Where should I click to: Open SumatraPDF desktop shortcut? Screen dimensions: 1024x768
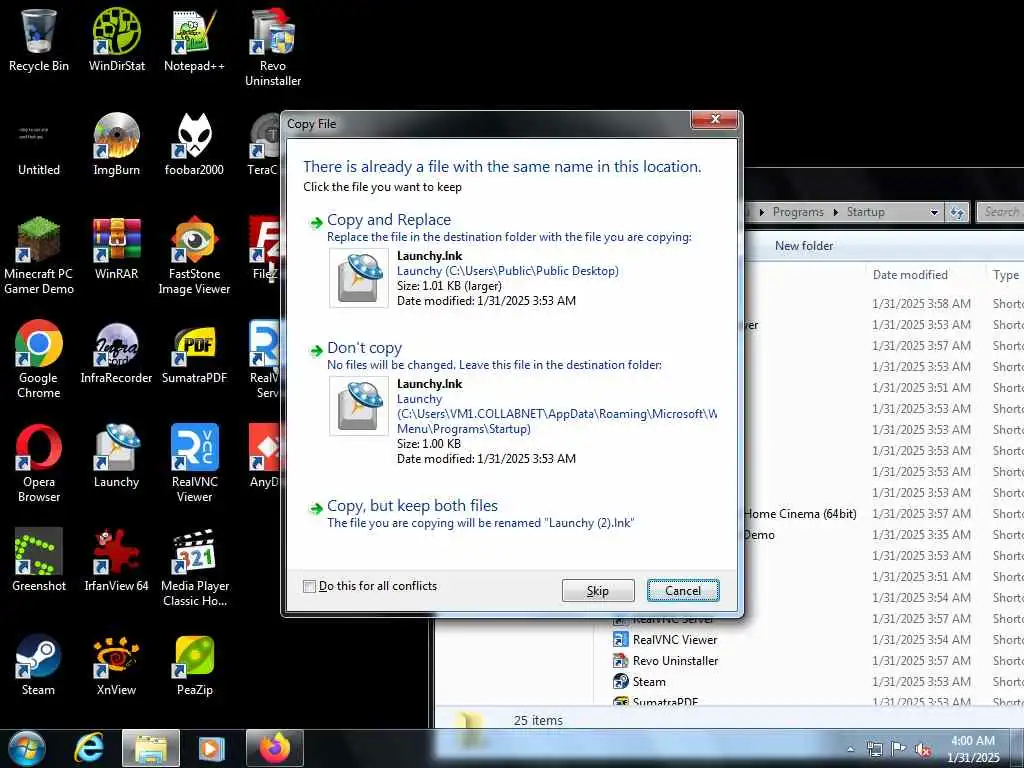(x=194, y=353)
